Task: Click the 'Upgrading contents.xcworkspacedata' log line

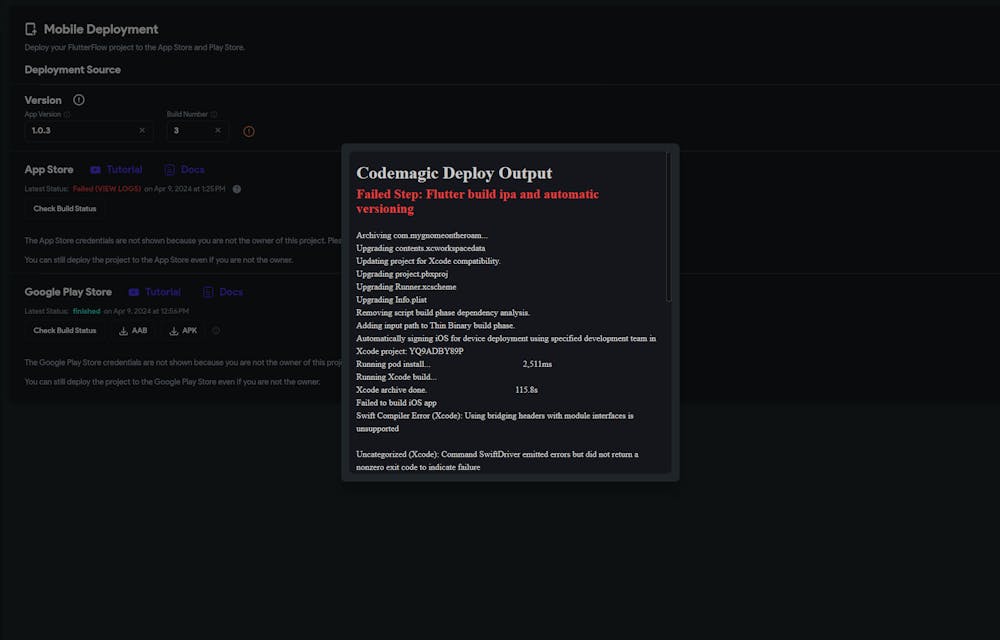Action: pos(420,248)
